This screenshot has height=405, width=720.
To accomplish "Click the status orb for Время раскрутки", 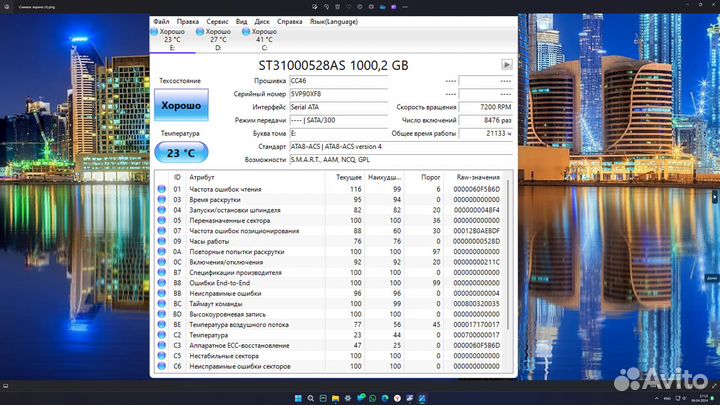I will pyautogui.click(x=162, y=199).
